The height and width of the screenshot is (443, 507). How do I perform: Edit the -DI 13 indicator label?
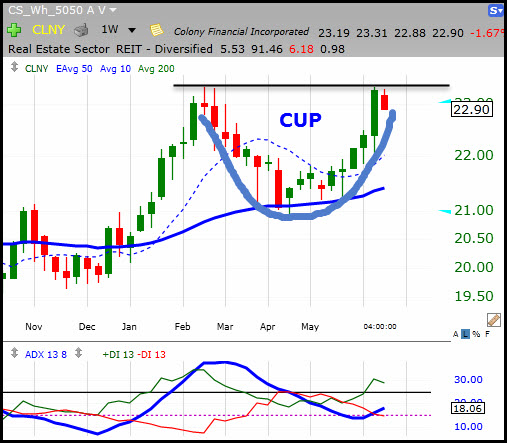[151, 355]
